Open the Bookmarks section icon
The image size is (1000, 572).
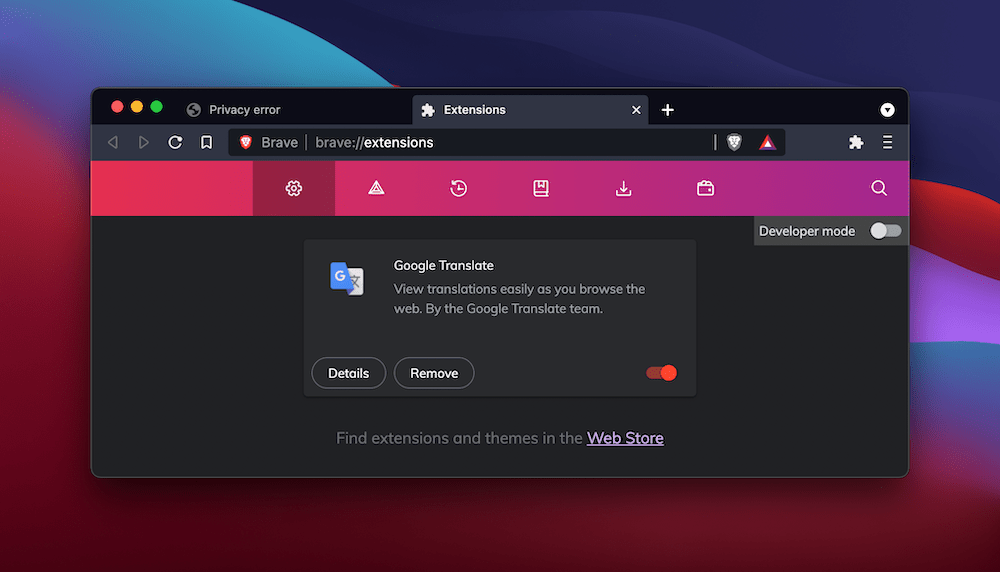point(541,188)
